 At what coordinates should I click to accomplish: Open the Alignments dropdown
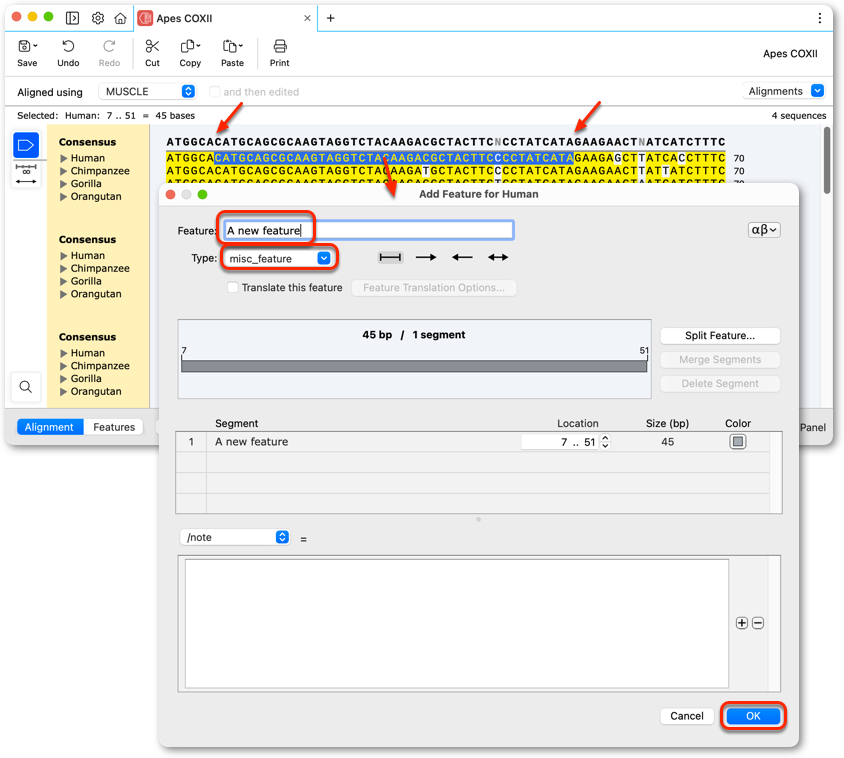pyautogui.click(x=784, y=91)
